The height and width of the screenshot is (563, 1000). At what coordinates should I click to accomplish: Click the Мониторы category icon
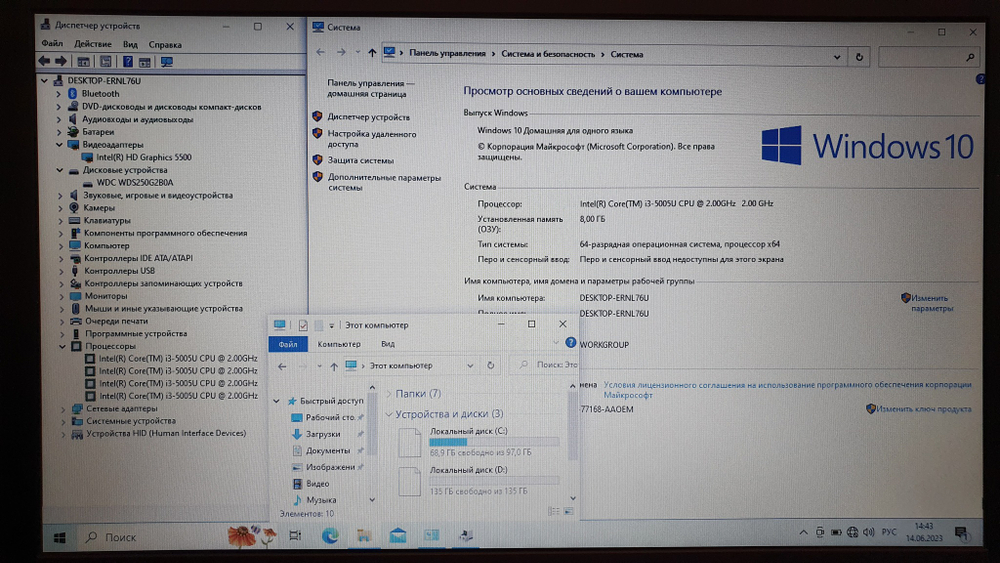point(75,296)
